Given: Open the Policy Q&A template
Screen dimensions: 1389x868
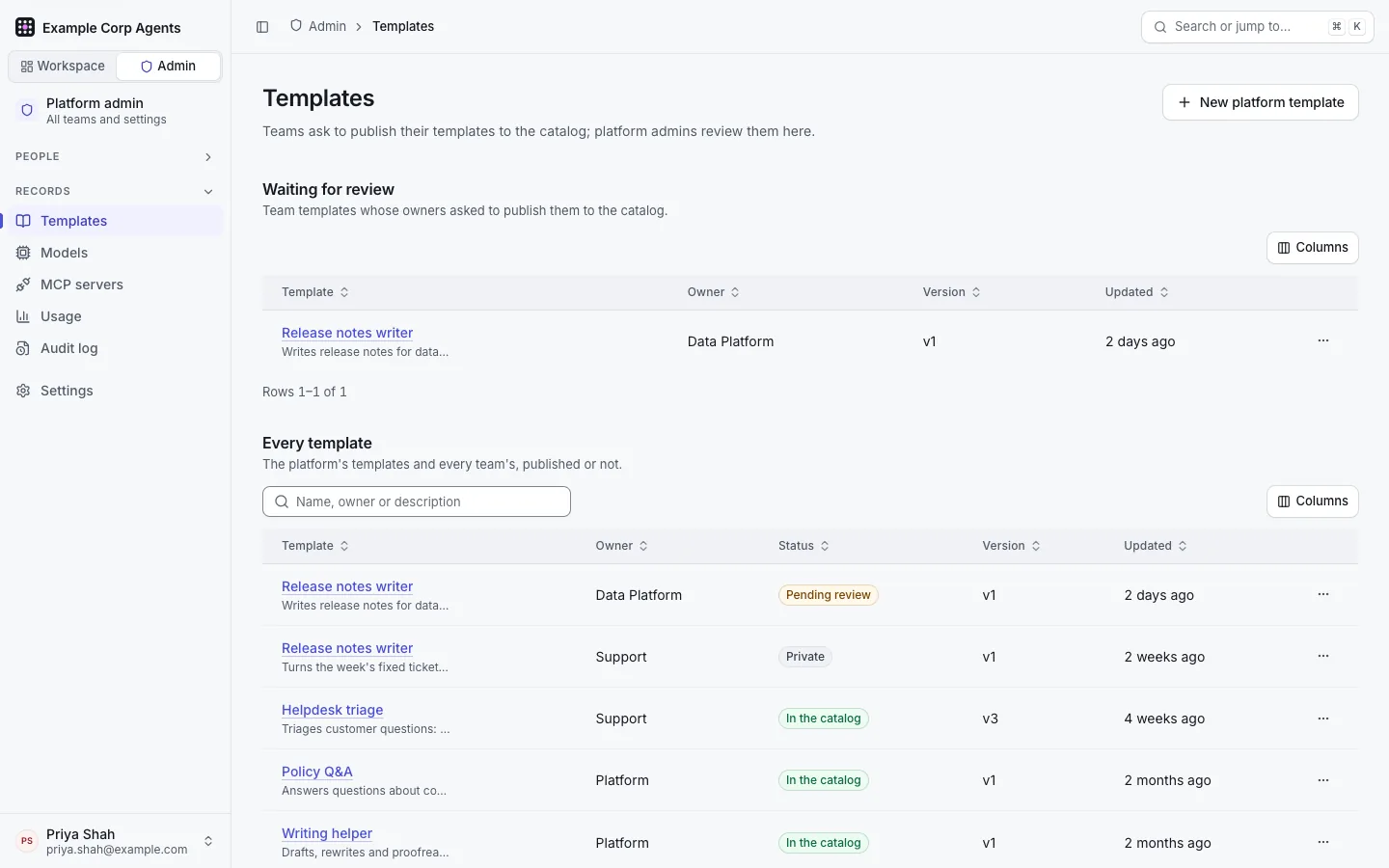Looking at the screenshot, I should point(317,772).
